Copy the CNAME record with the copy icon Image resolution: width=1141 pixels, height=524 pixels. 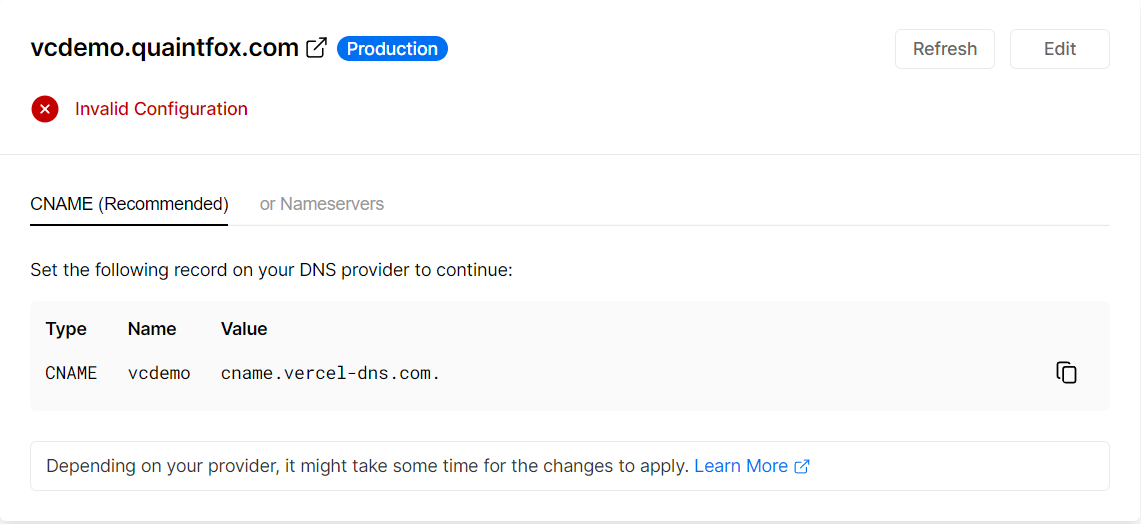[x=1067, y=373]
